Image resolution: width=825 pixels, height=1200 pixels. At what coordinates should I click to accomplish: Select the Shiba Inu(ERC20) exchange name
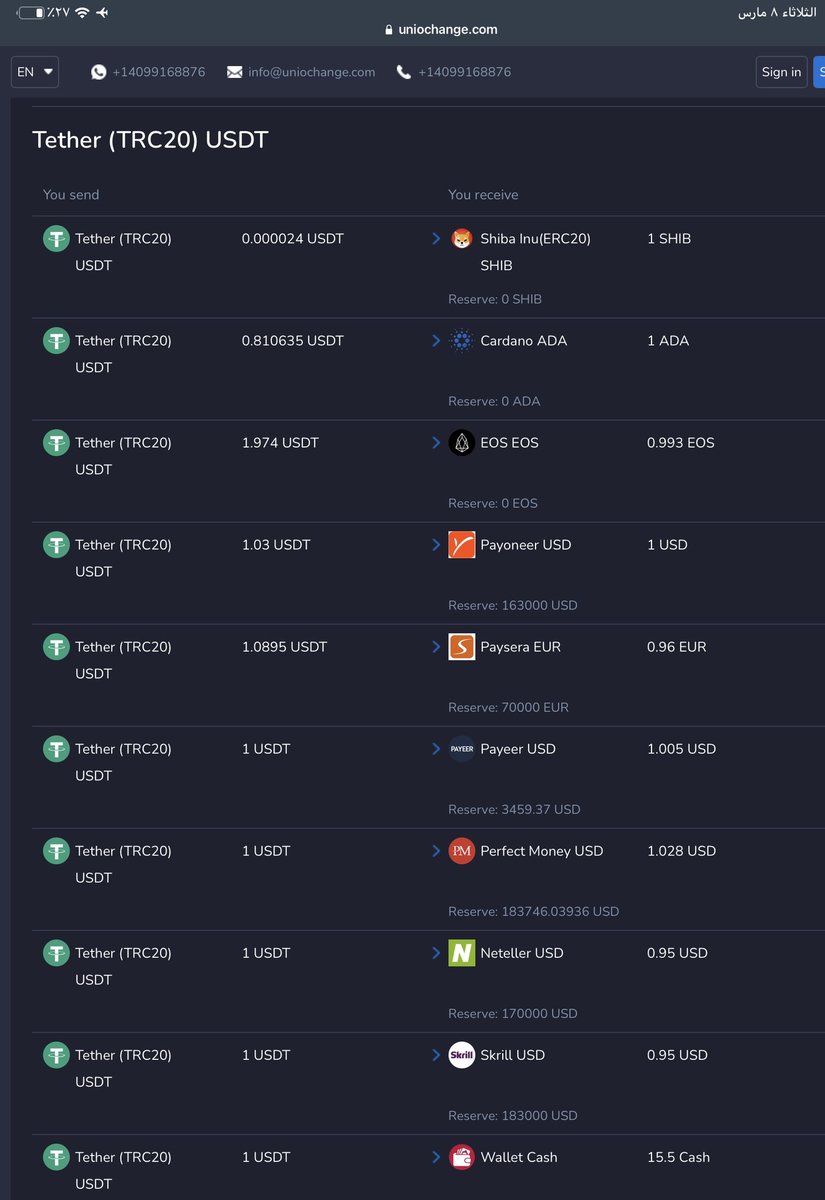tap(536, 239)
